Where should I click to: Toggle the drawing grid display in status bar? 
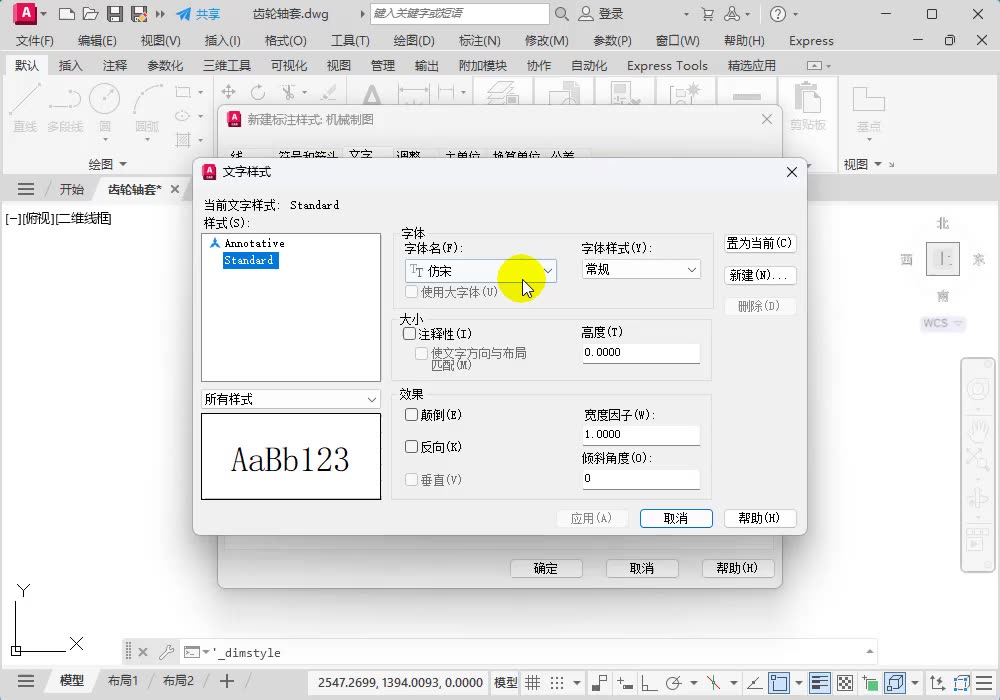[x=533, y=683]
